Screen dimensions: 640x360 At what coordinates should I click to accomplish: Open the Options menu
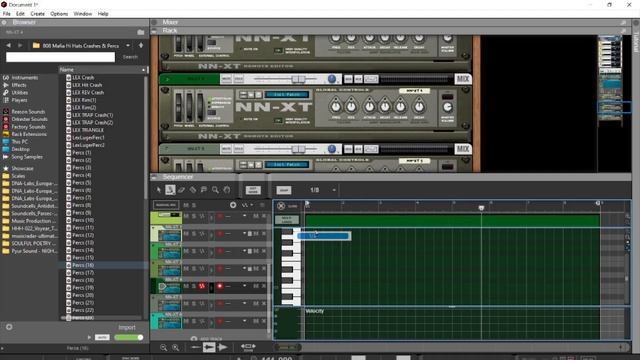(59, 13)
